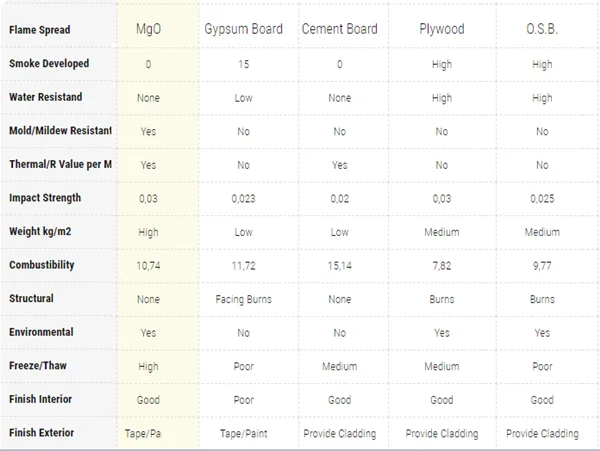Click the Freeze/Thaw row label
The width and height of the screenshot is (600, 451).
(x=37, y=366)
